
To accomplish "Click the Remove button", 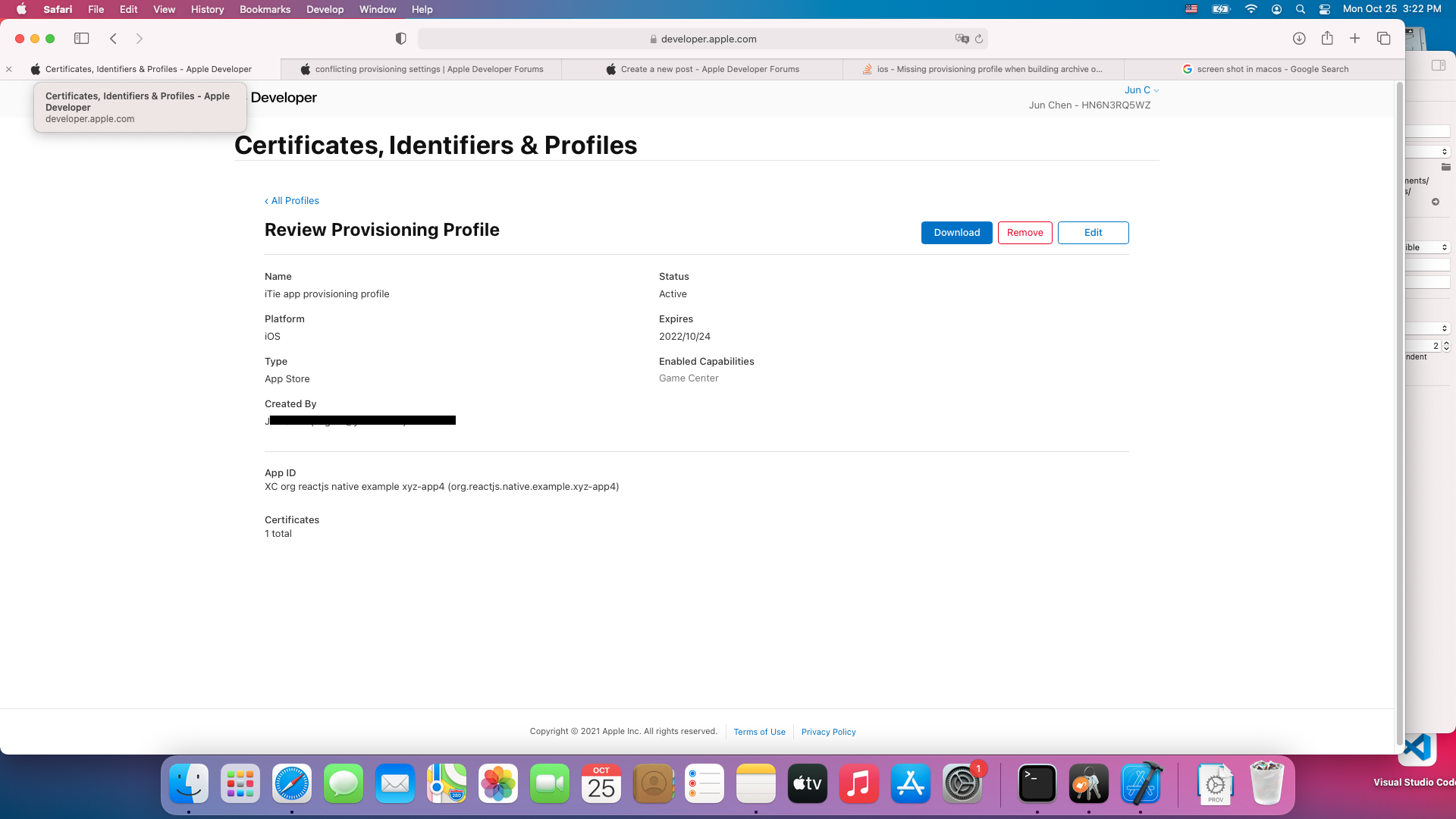I will 1025,233.
